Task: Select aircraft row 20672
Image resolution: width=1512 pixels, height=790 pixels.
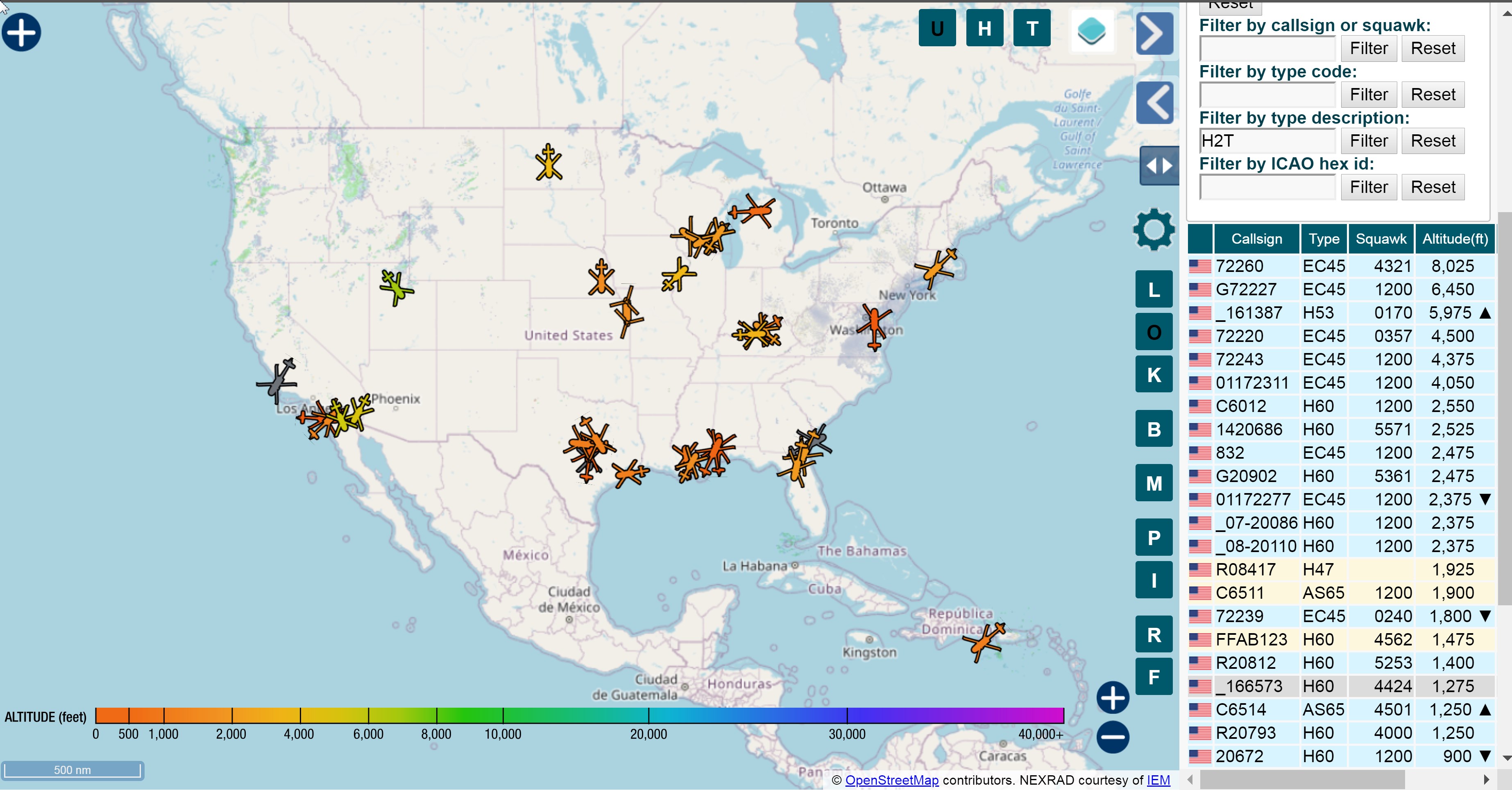Action: [1341, 756]
